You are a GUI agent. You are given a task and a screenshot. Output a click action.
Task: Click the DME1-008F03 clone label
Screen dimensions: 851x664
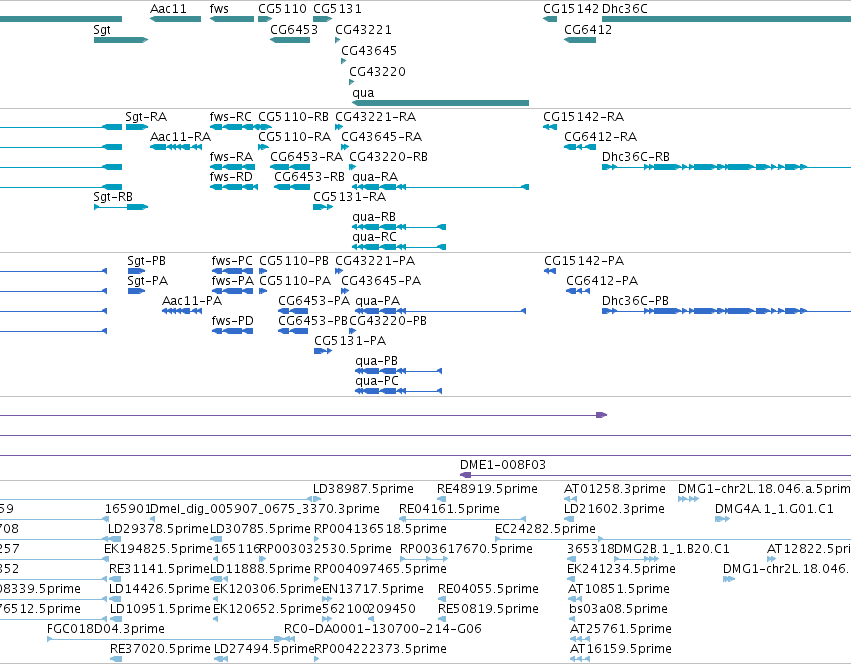tap(503, 465)
